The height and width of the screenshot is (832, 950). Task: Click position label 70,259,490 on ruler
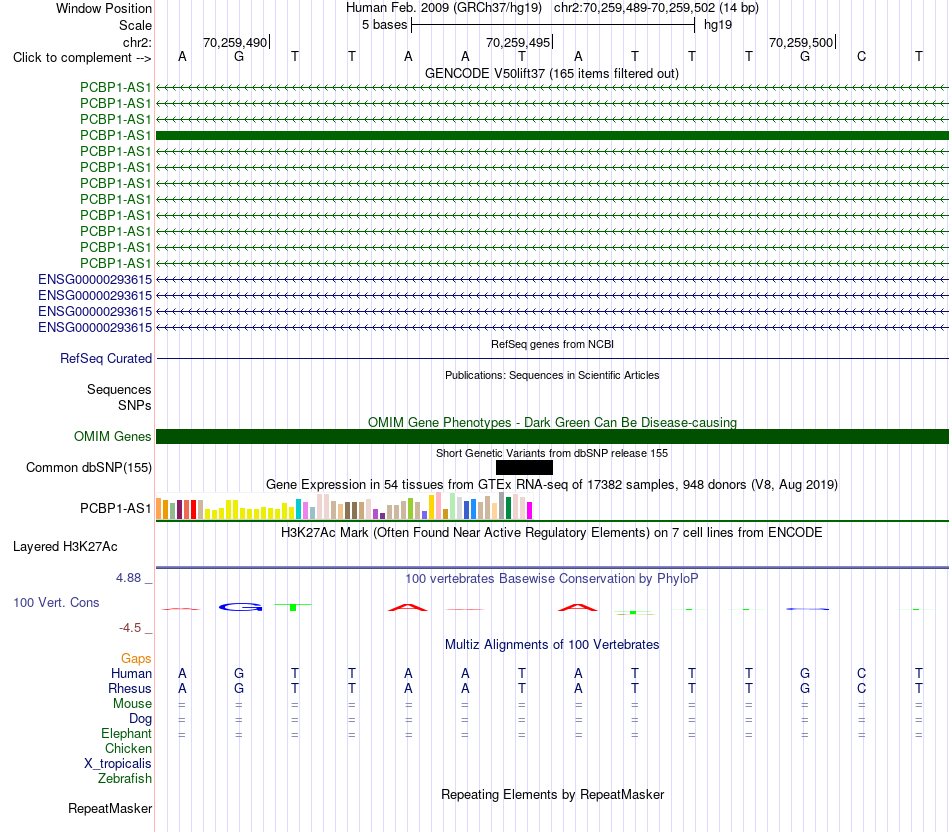click(235, 42)
